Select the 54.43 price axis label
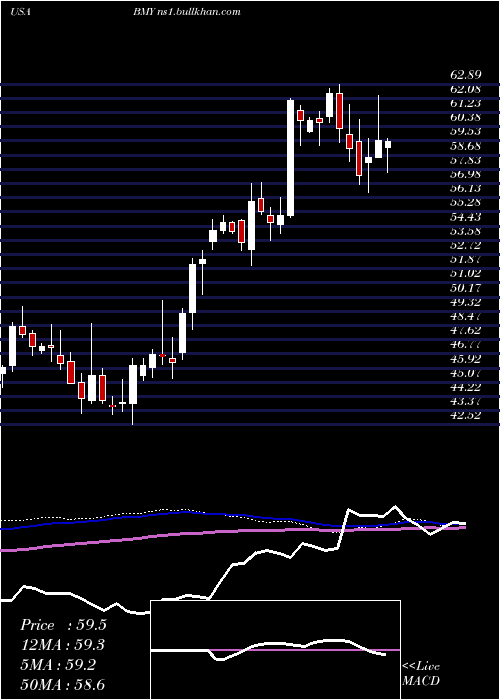 pyautogui.click(x=465, y=217)
